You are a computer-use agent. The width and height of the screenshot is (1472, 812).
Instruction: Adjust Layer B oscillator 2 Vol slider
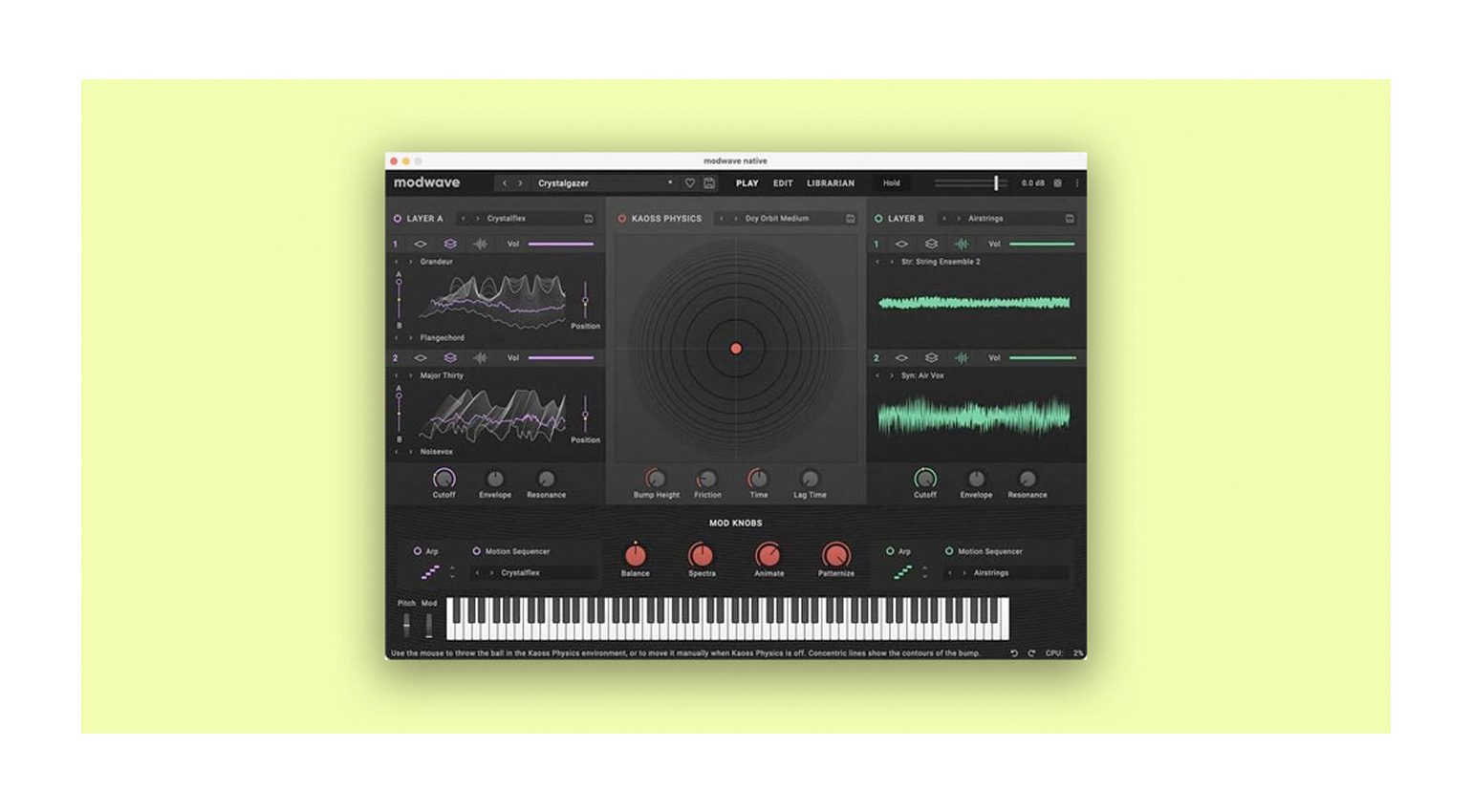[1042, 358]
